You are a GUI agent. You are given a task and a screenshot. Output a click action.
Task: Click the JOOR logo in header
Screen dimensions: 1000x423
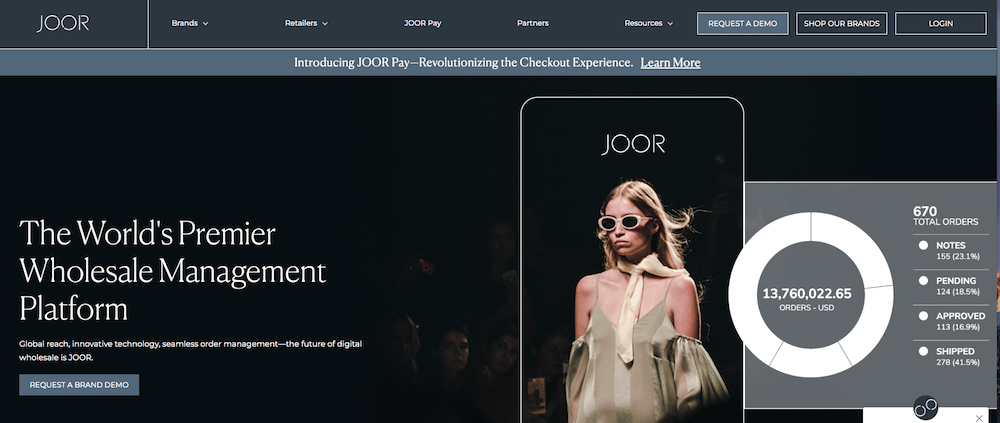pos(63,24)
